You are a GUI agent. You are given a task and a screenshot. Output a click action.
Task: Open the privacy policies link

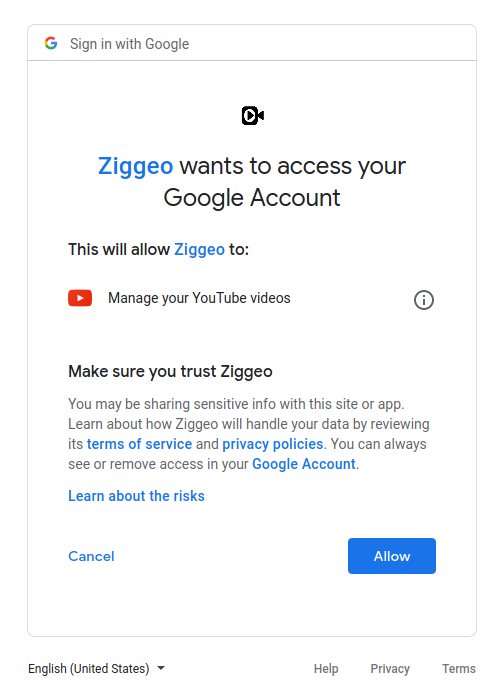pos(273,444)
